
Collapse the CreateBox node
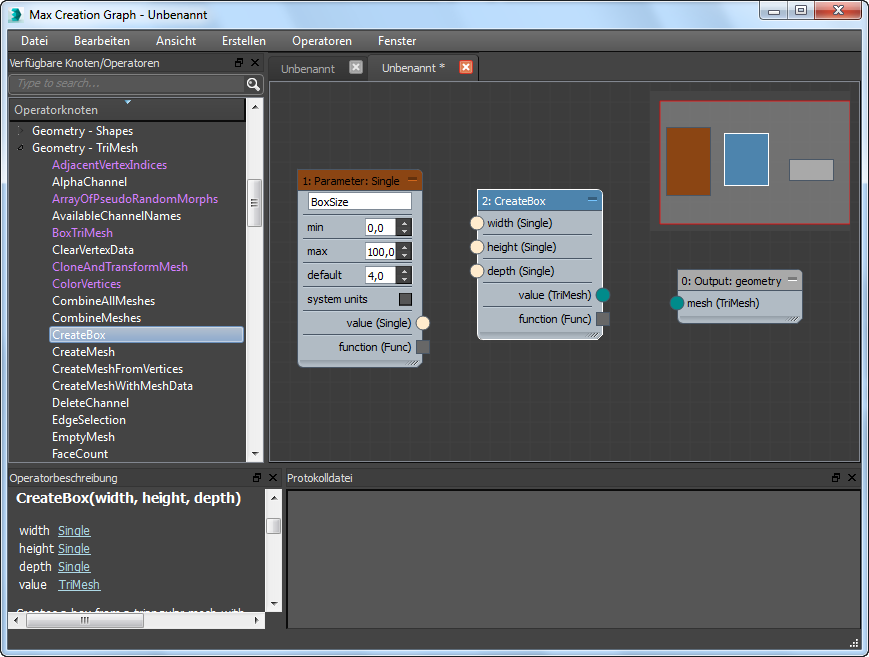(x=592, y=199)
